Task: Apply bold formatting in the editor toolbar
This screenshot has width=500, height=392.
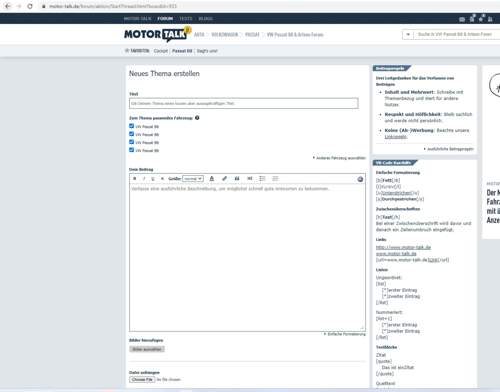Action: click(x=135, y=179)
